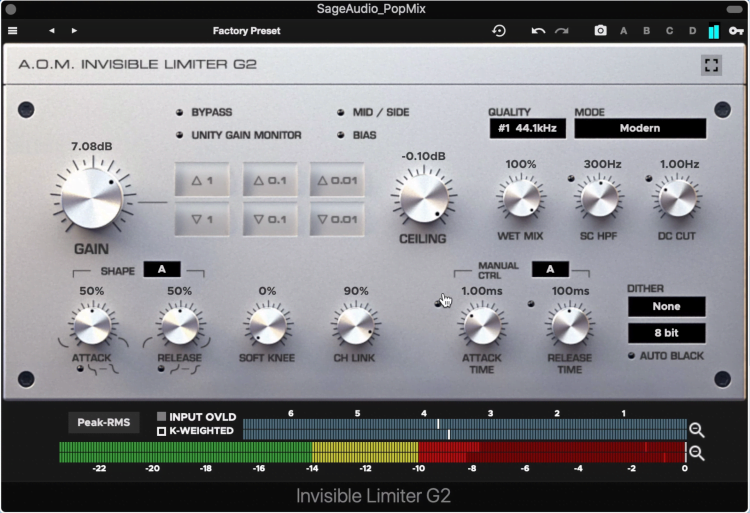The width and height of the screenshot is (750, 513).
Task: Decrease gain by 0.1 dB
Action: tap(270, 219)
